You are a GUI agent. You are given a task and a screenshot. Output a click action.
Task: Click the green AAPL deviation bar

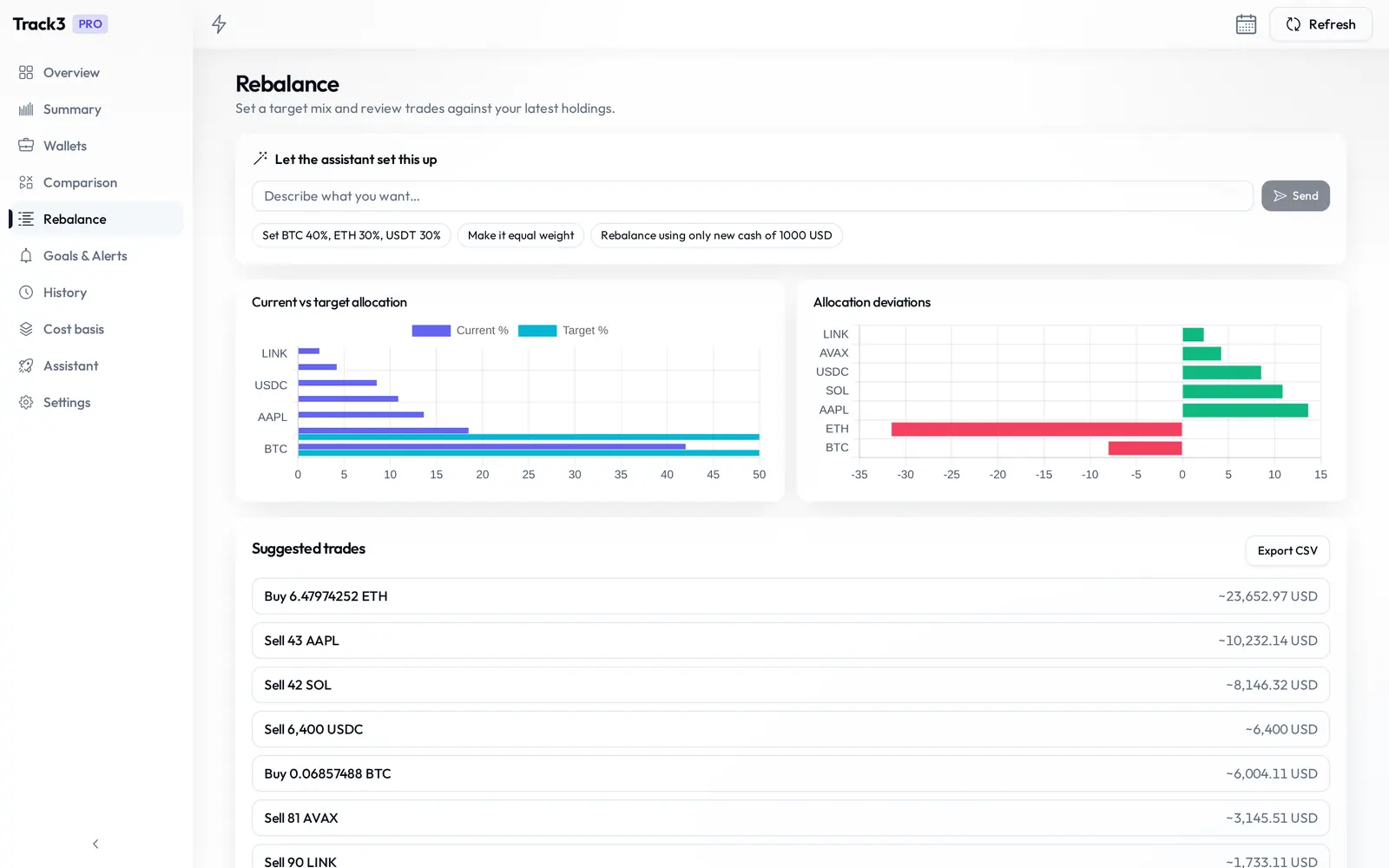pos(1245,411)
